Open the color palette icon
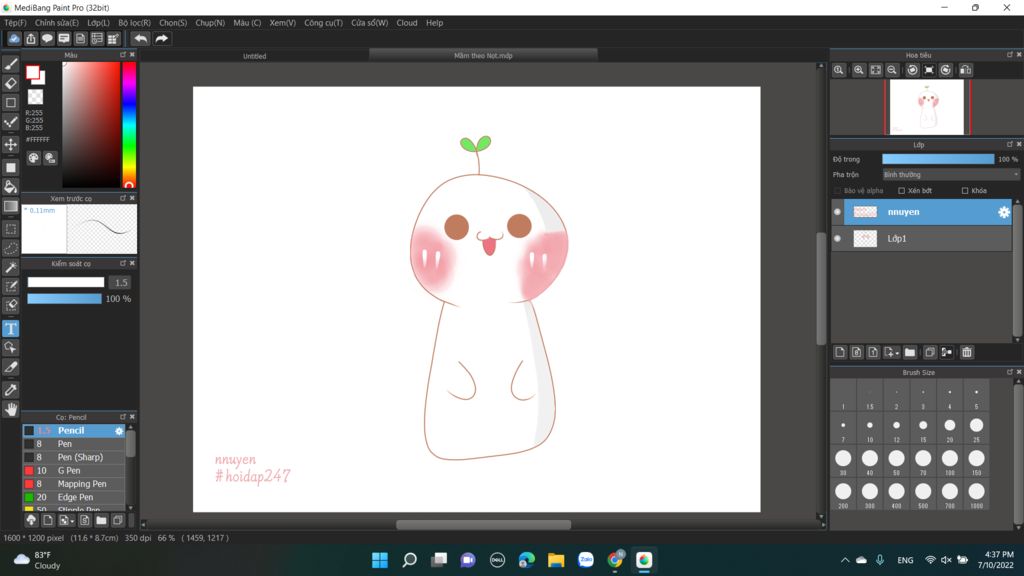Viewport: 1024px width, 576px height. (33, 158)
